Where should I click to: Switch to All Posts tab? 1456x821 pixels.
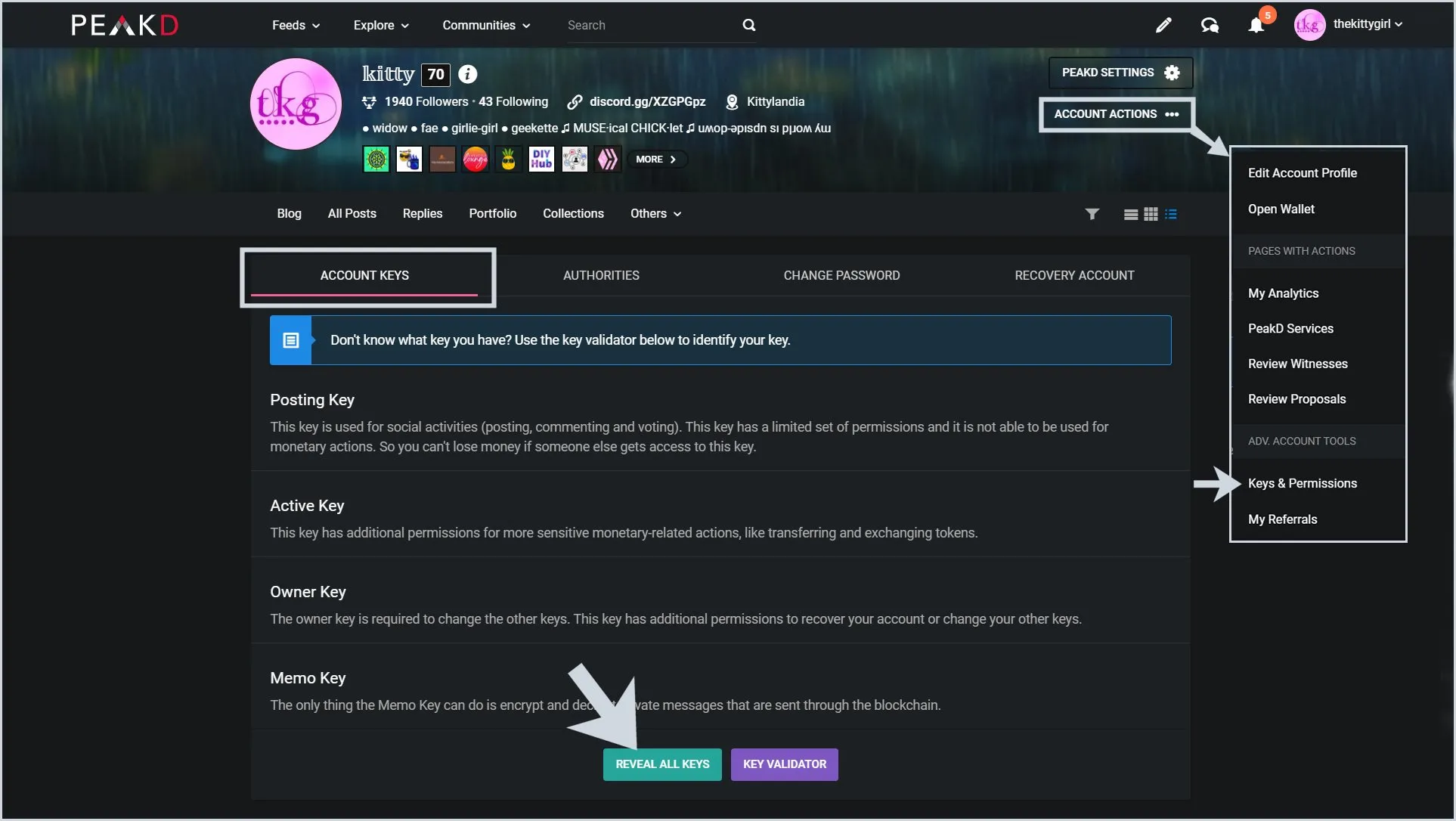coord(352,214)
